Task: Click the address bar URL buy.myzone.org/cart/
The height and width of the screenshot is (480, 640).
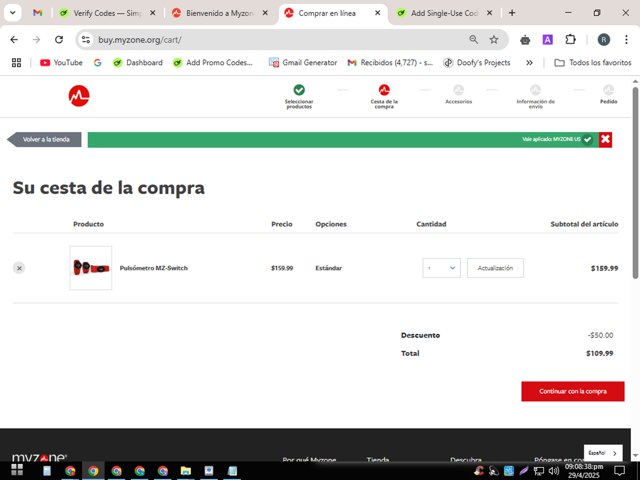Action: tap(140, 40)
